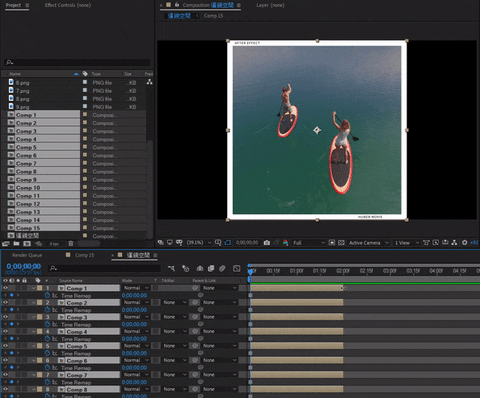The height and width of the screenshot is (398, 480).
Task: Open grid and guide options icon in viewer
Action: [x=218, y=242]
